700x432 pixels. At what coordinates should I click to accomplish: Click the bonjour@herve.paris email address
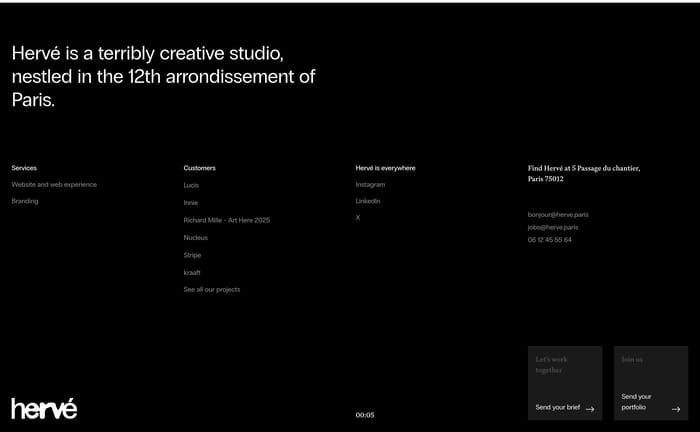(x=558, y=215)
